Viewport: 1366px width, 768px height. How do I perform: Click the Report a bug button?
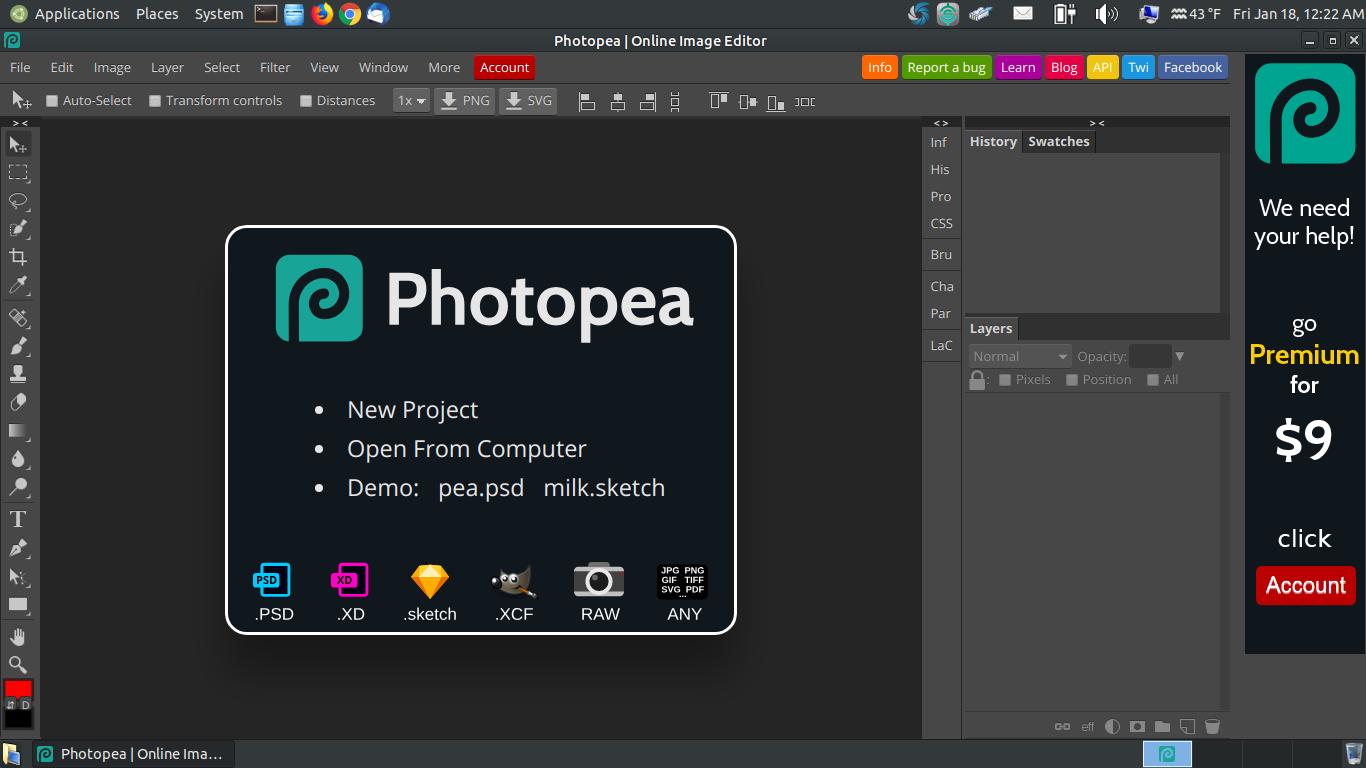coord(946,67)
